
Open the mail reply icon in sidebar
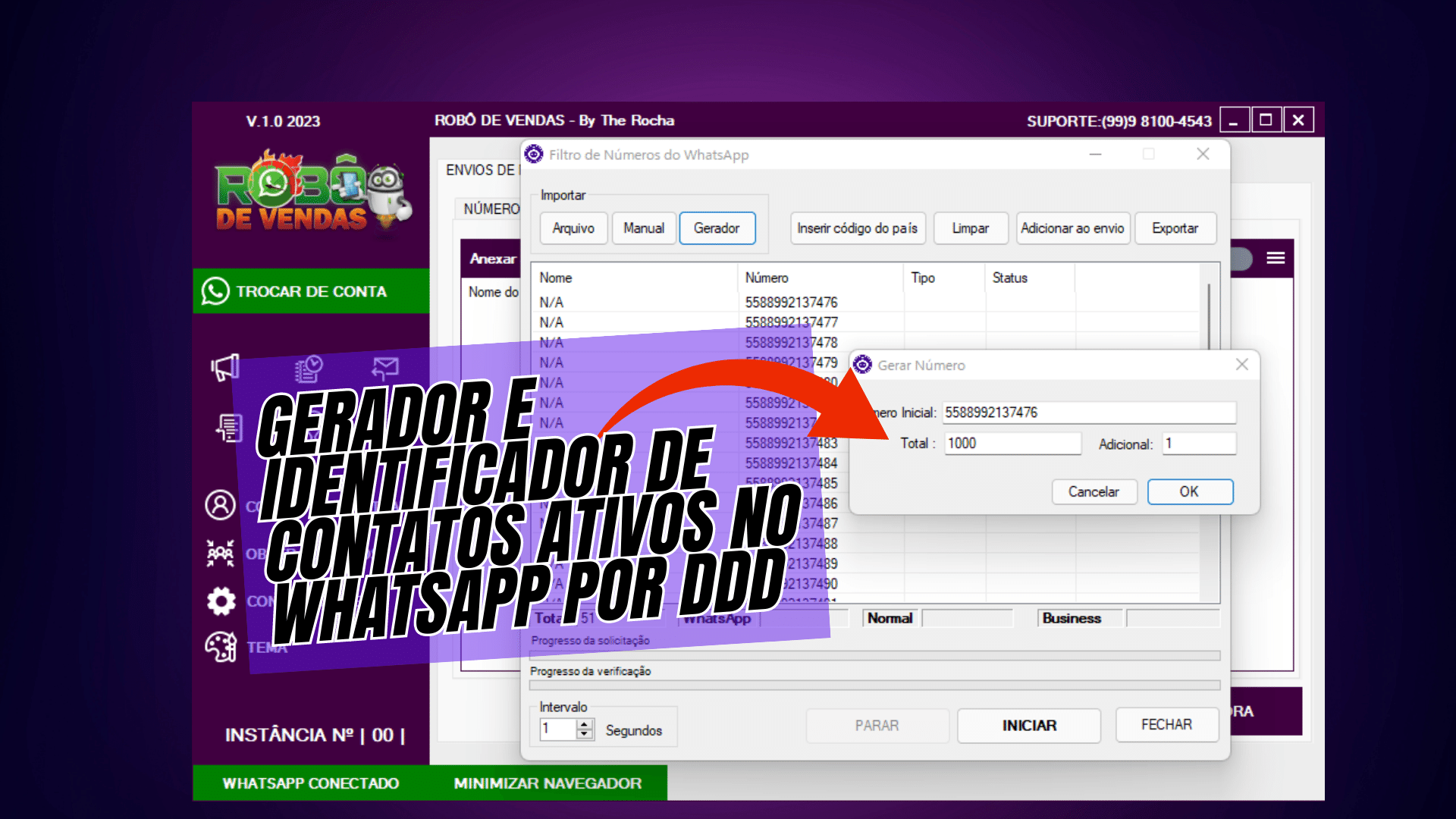(x=385, y=369)
